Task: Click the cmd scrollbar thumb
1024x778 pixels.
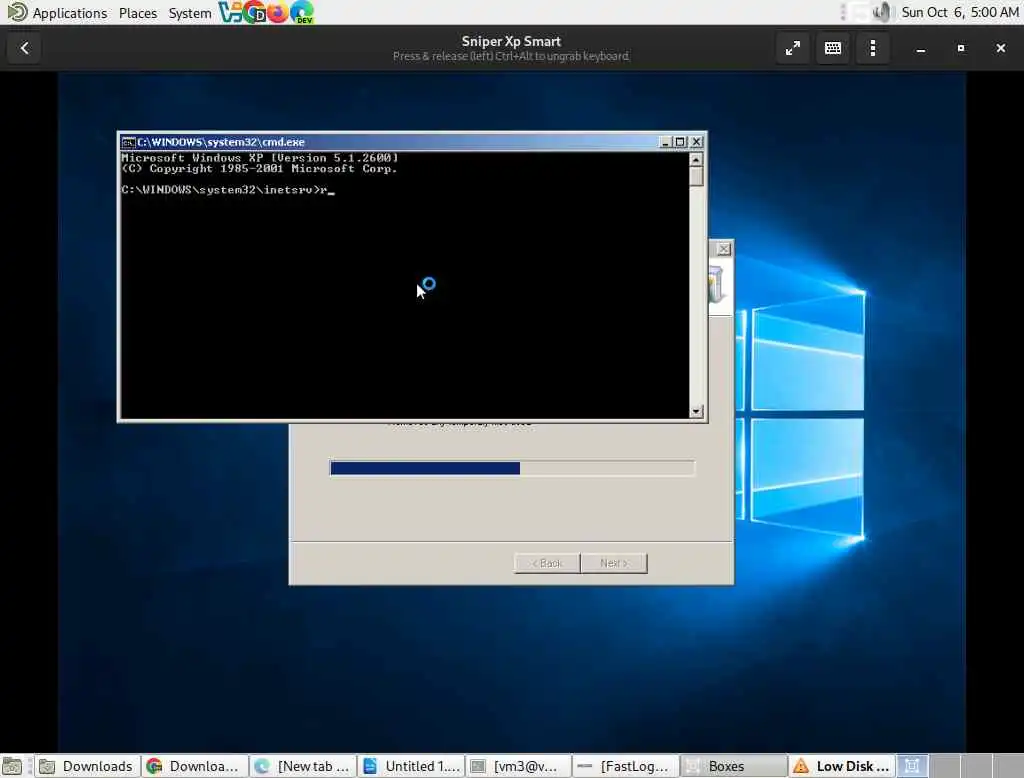Action: pyautogui.click(x=696, y=176)
